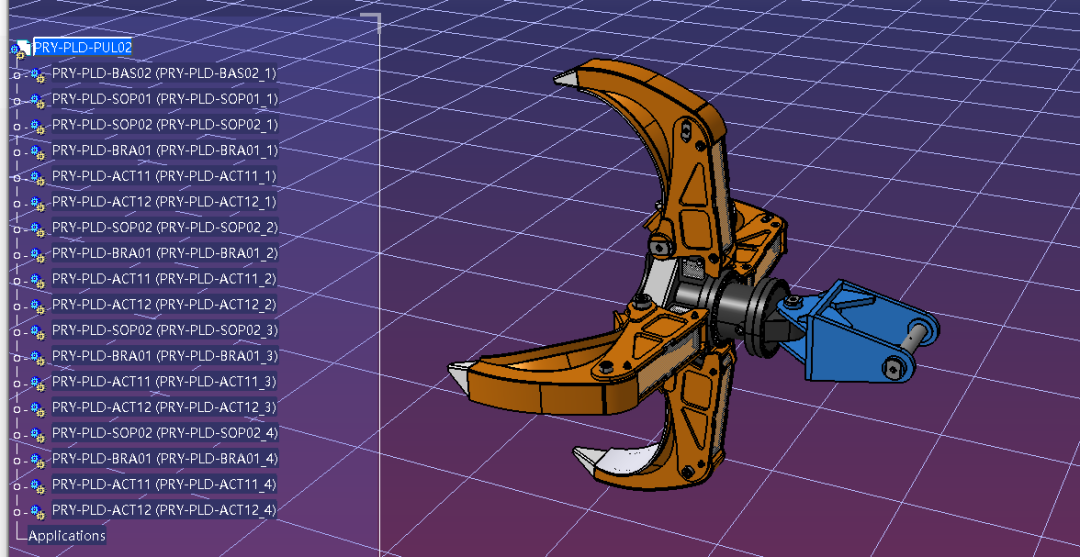Select PRY-PLD-BRA01 (PRY-PLD-BRA01_4) label
1080x557 pixels.
[165, 459]
